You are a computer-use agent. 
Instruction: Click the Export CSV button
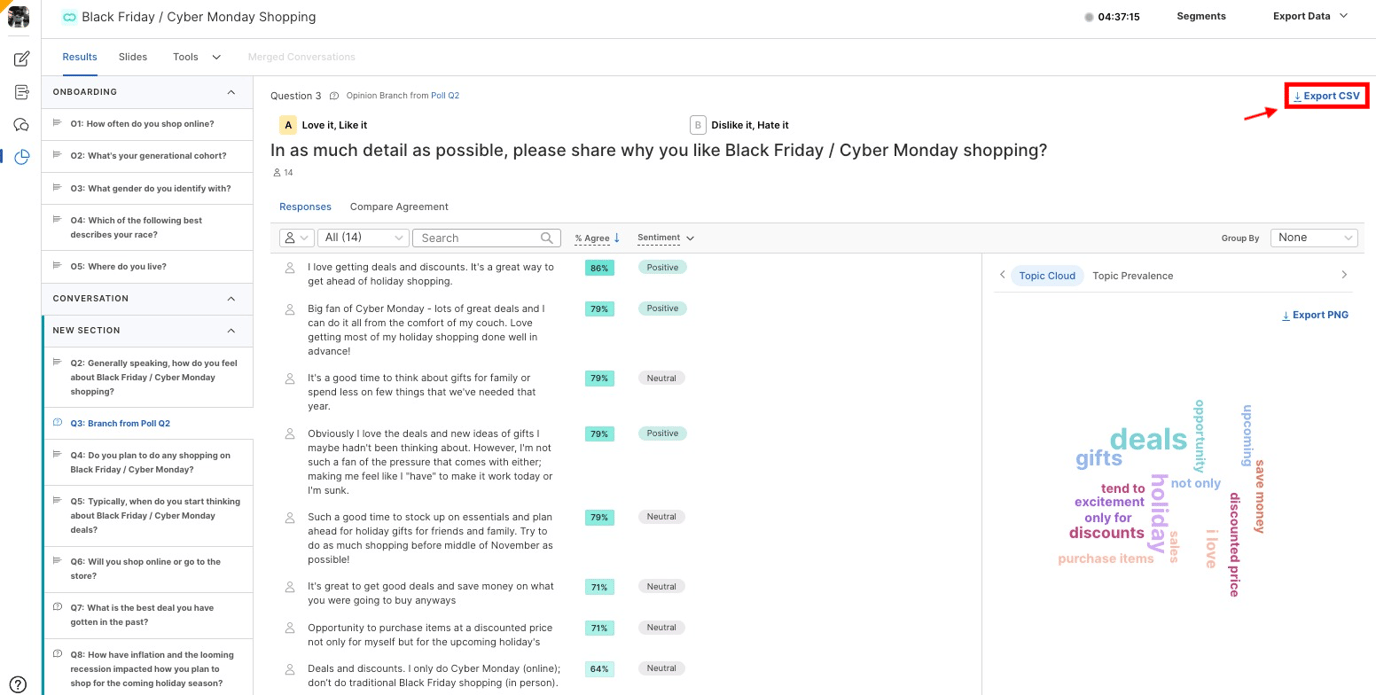tap(1326, 94)
